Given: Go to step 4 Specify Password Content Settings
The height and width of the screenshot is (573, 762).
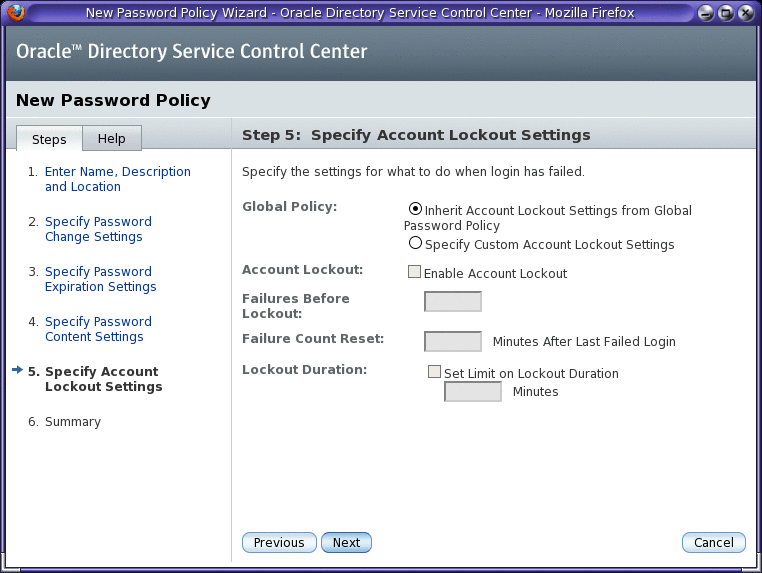Looking at the screenshot, I should tap(98, 329).
